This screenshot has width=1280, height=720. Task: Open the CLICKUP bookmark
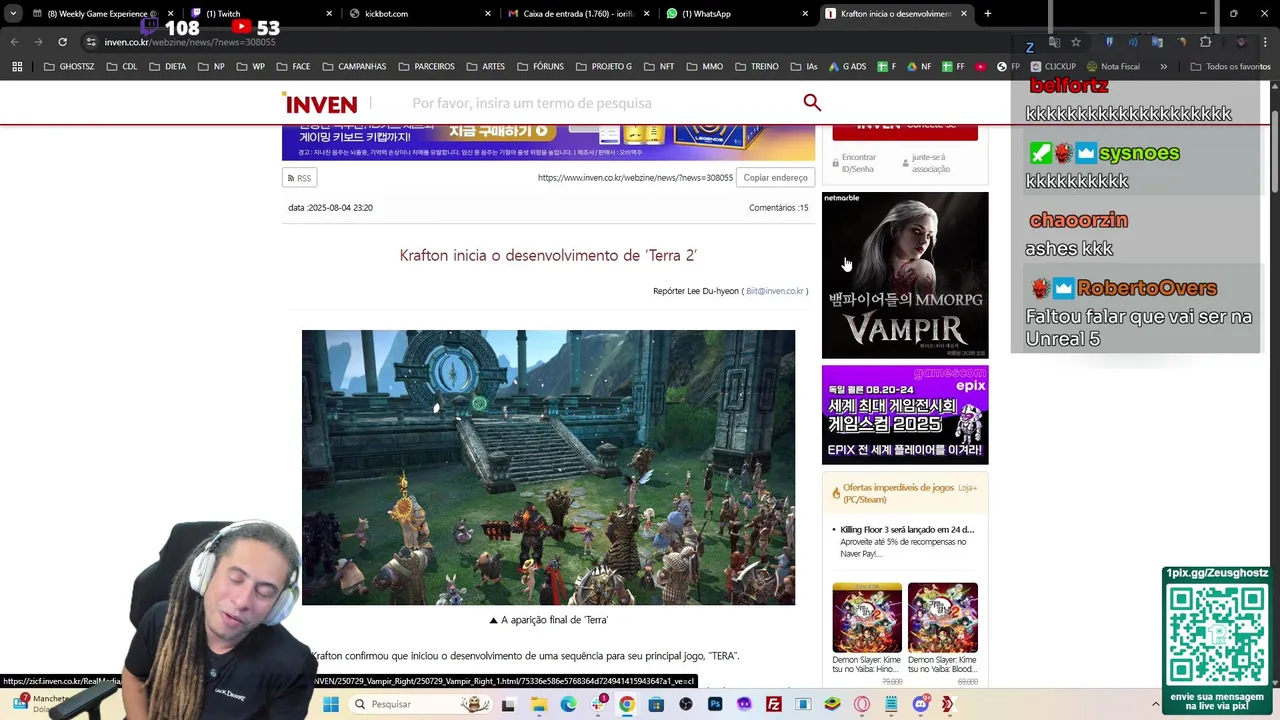pos(1053,67)
